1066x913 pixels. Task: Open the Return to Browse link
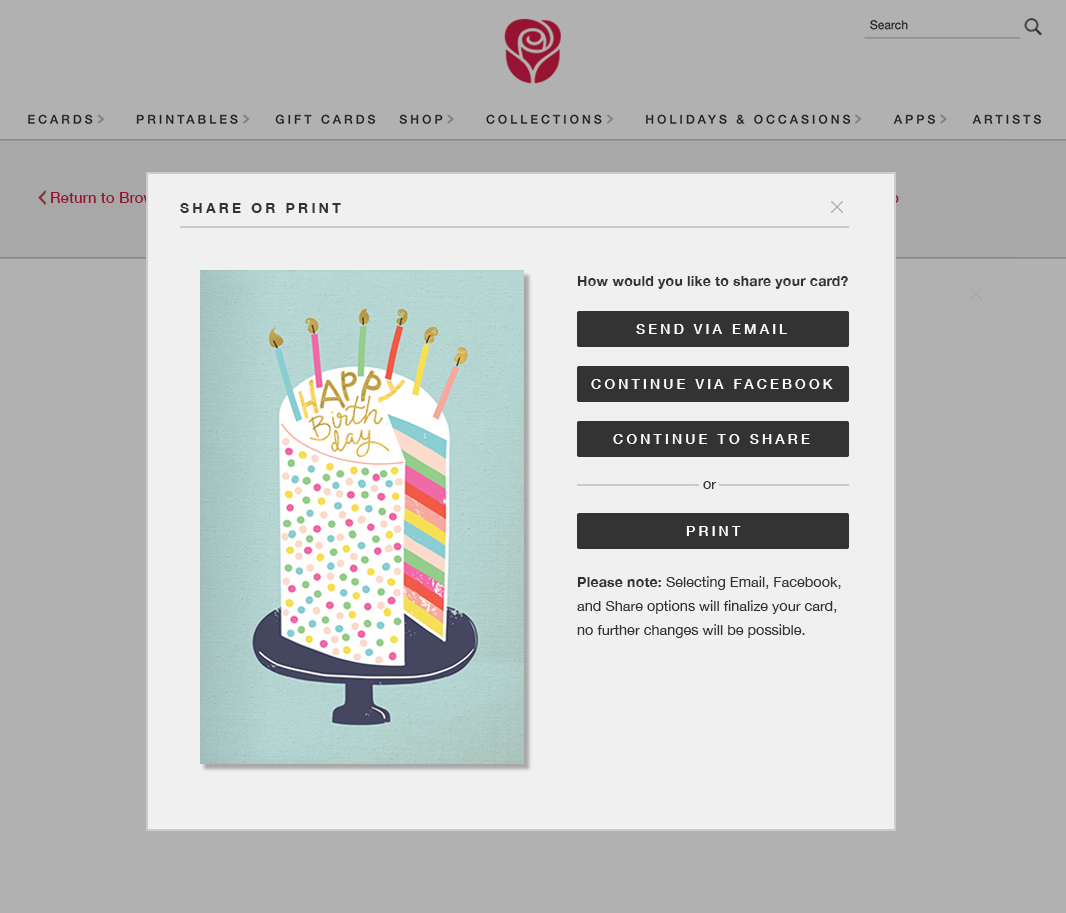[92, 198]
